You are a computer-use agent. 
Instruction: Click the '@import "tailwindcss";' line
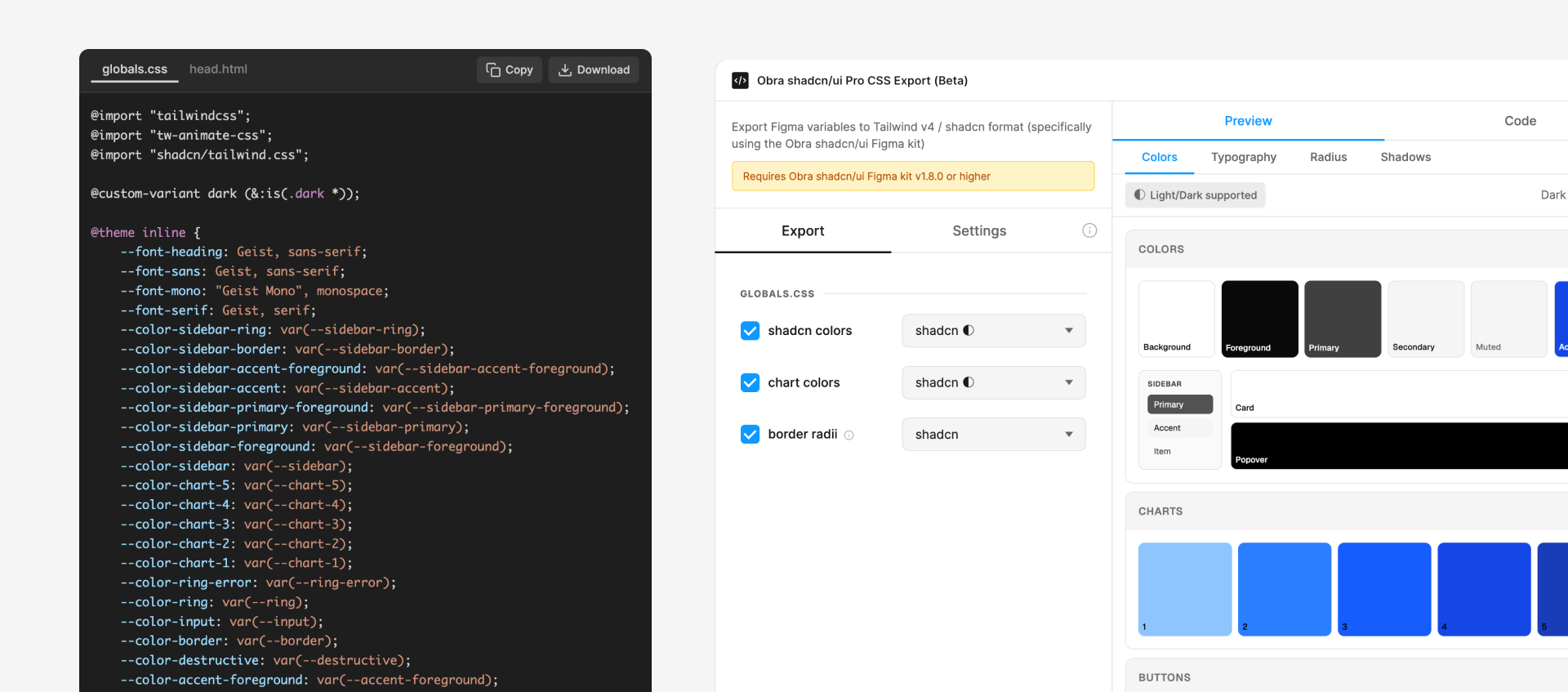(x=171, y=116)
